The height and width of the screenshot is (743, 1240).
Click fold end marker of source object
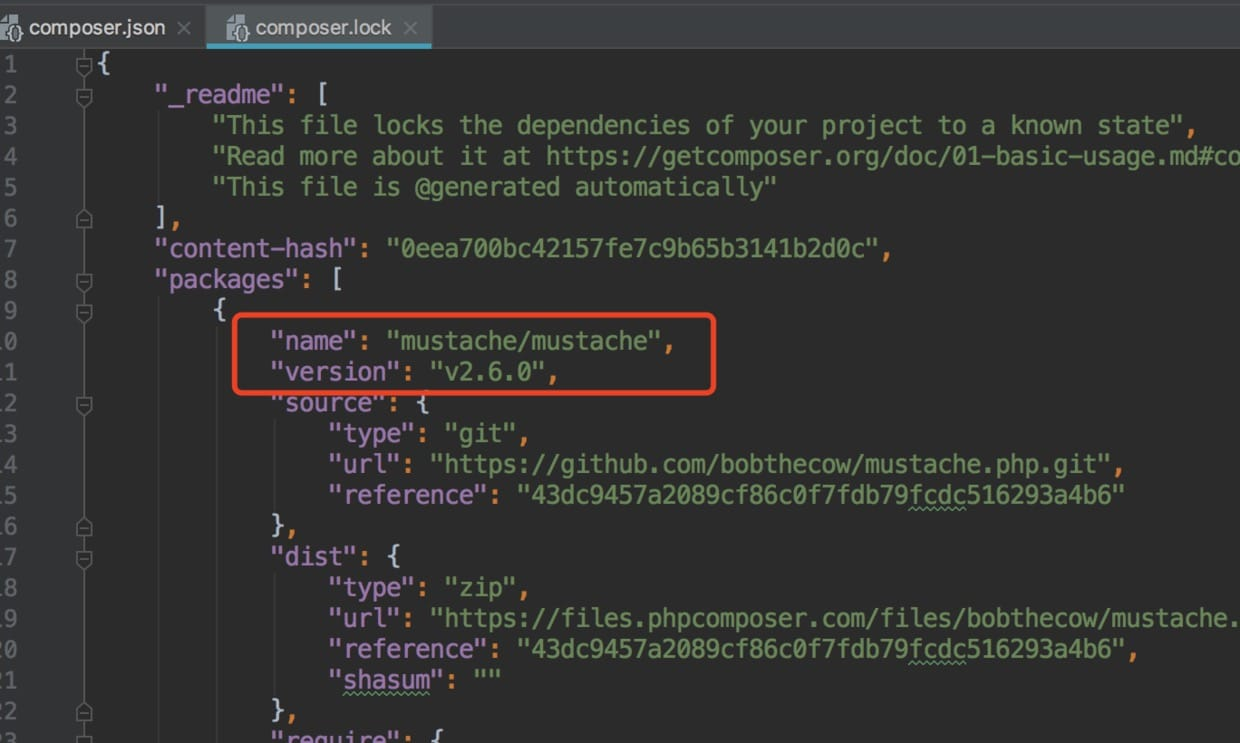coord(84,526)
